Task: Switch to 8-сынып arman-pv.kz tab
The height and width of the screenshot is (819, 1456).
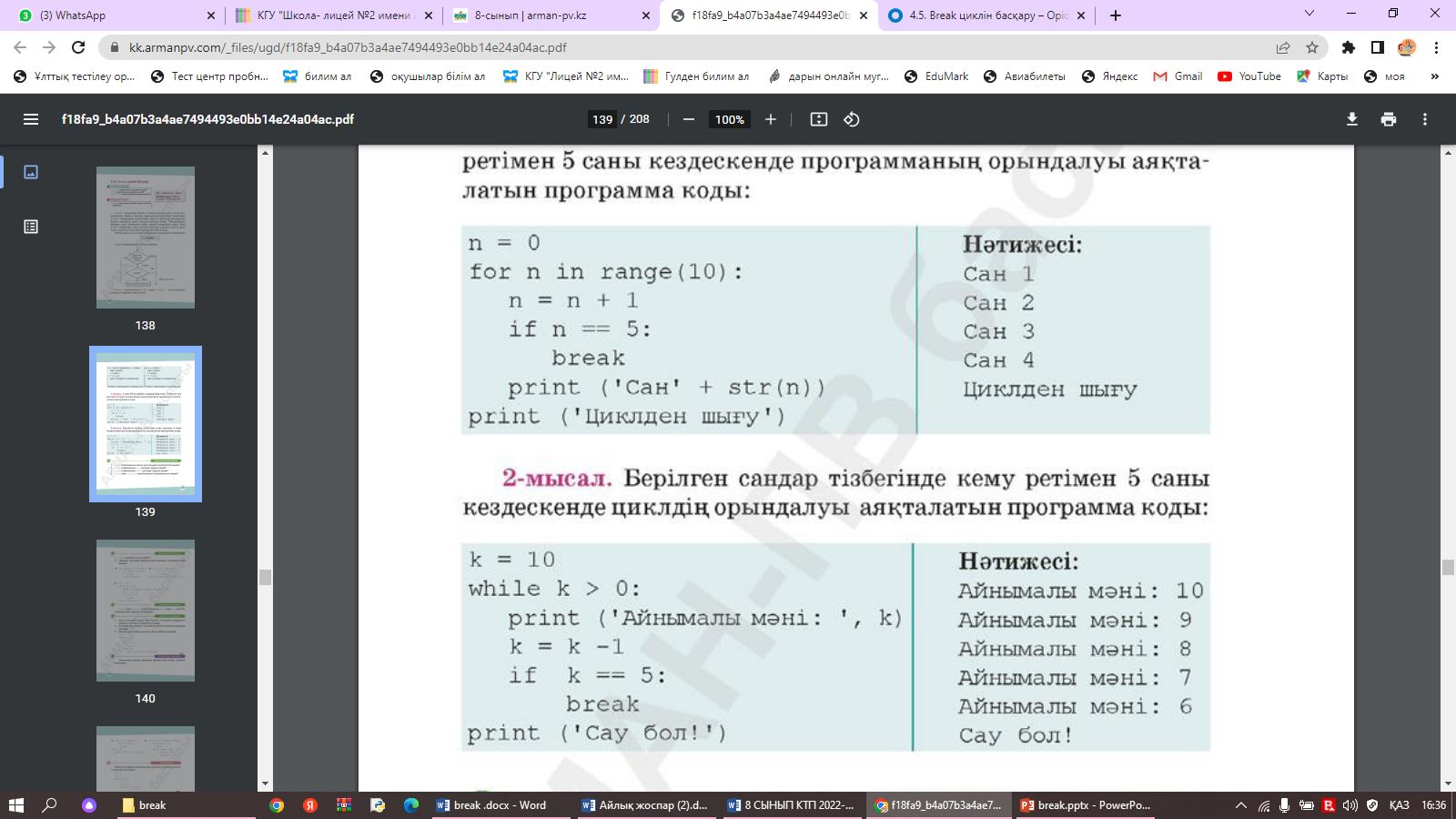Action: 552,15
